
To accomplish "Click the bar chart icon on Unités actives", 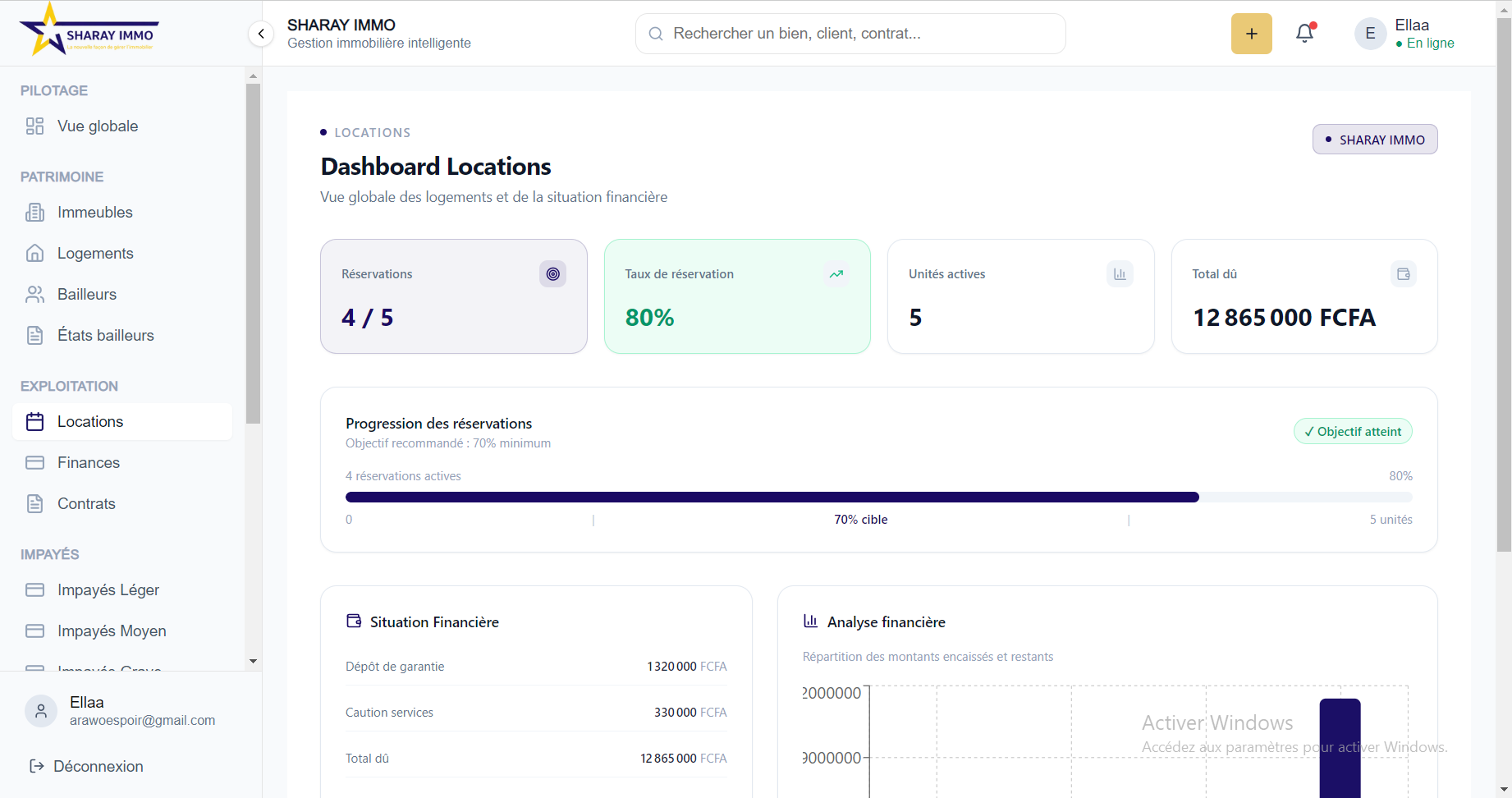I will pos(1120,274).
